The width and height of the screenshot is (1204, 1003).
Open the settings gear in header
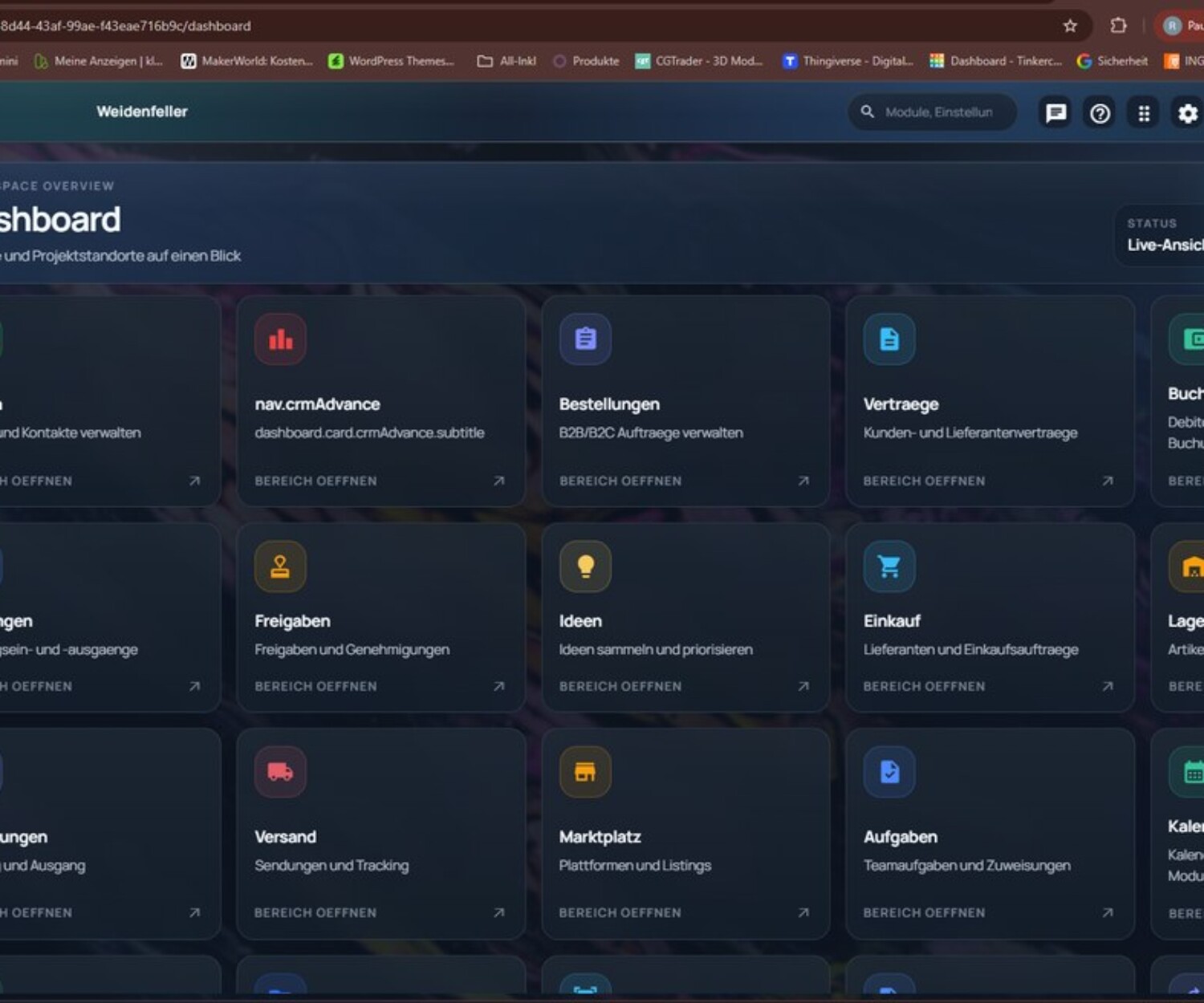[1187, 113]
